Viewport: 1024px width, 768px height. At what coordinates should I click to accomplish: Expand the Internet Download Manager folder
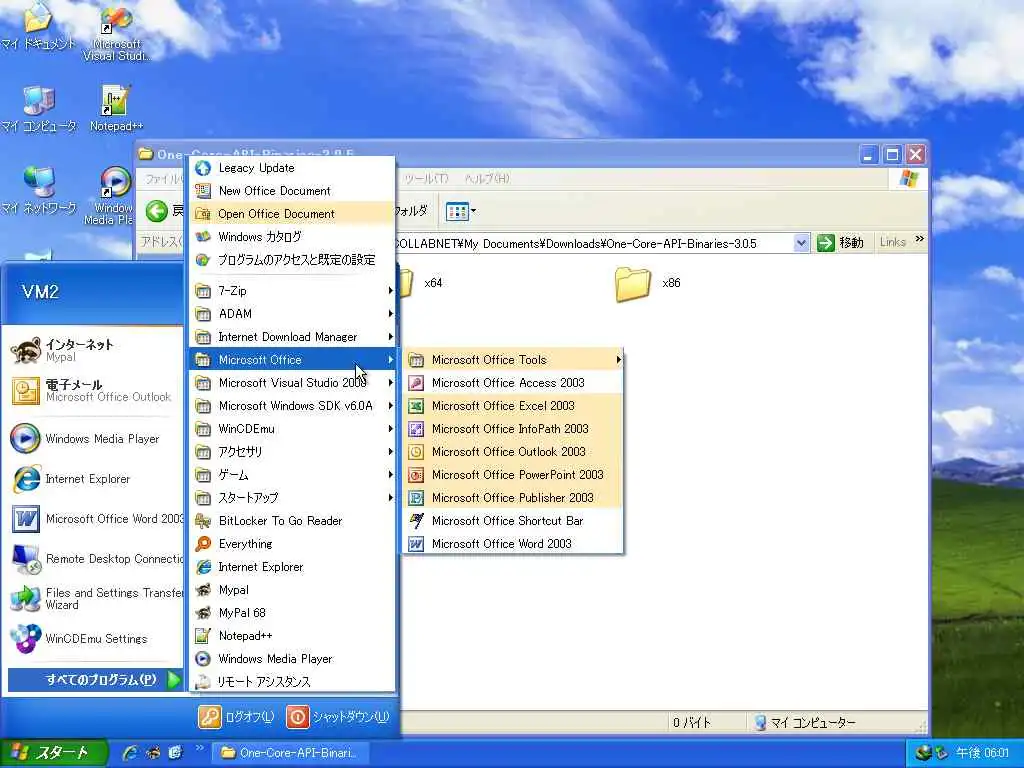tap(292, 337)
